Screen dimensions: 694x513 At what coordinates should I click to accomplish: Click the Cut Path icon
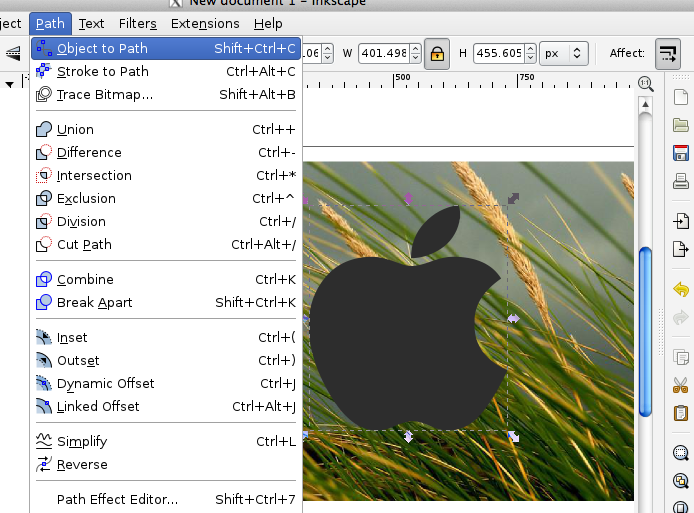coord(44,244)
